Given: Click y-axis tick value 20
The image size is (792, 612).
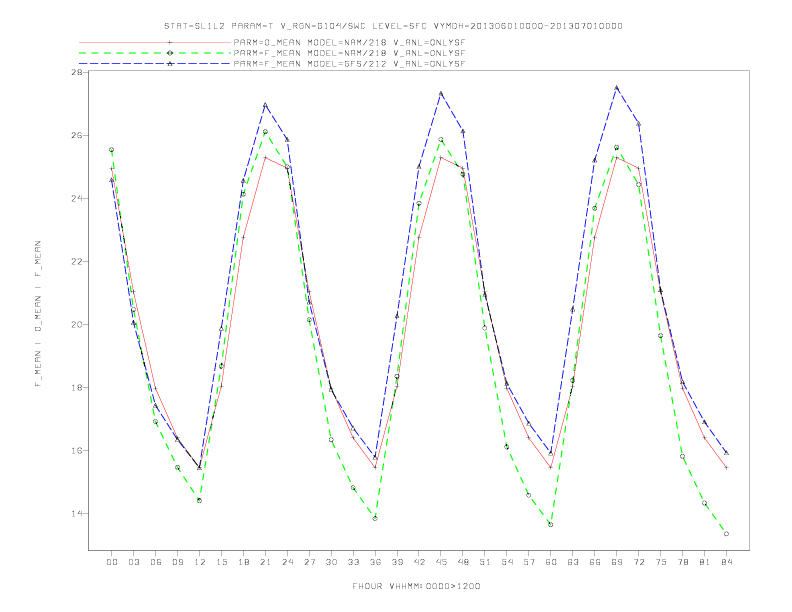Looking at the screenshot, I should tap(77, 325).
